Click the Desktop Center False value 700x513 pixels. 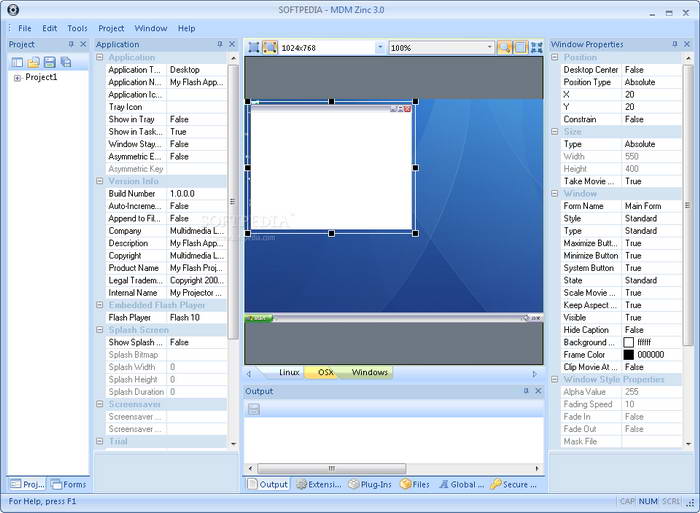(651, 70)
